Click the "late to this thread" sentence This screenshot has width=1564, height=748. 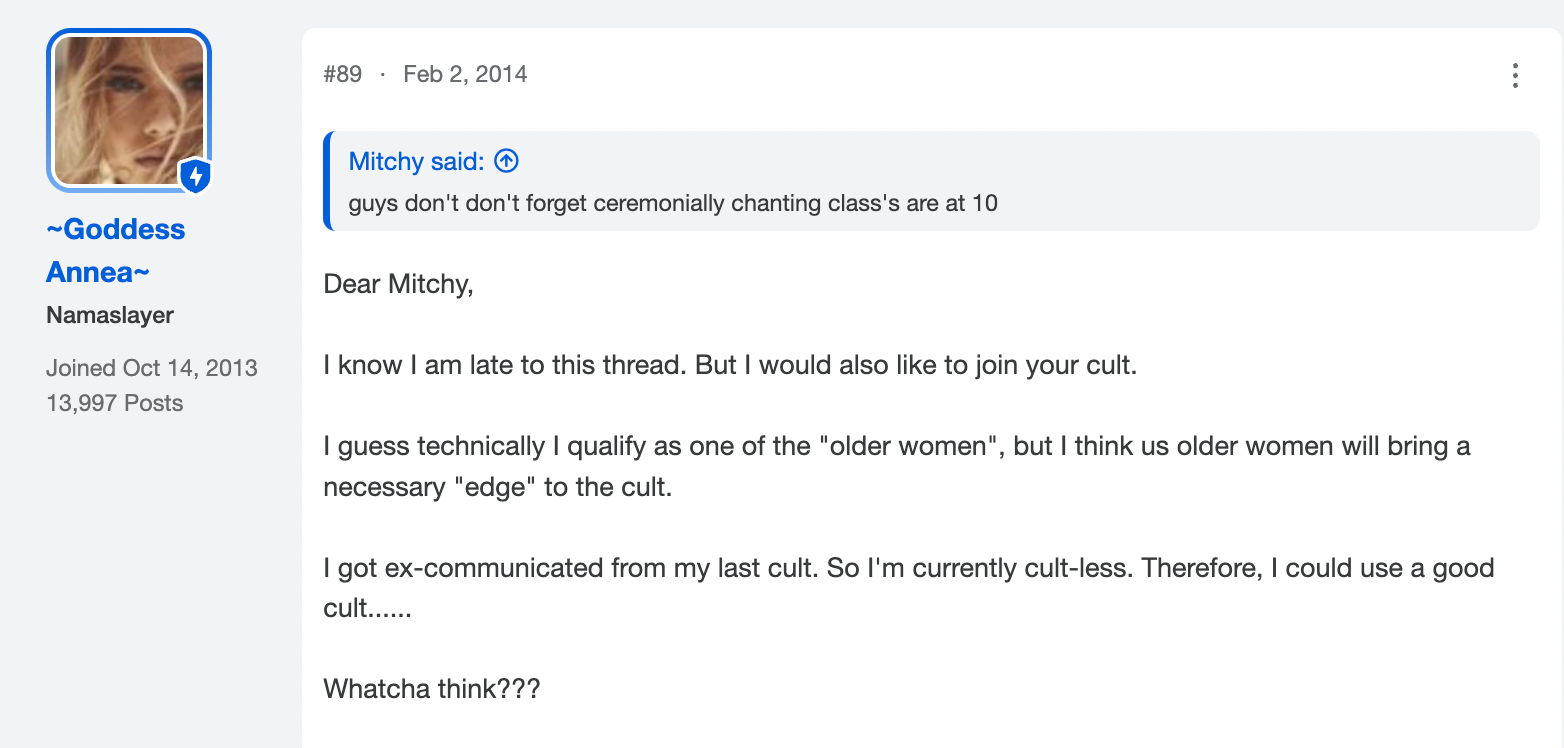[731, 365]
